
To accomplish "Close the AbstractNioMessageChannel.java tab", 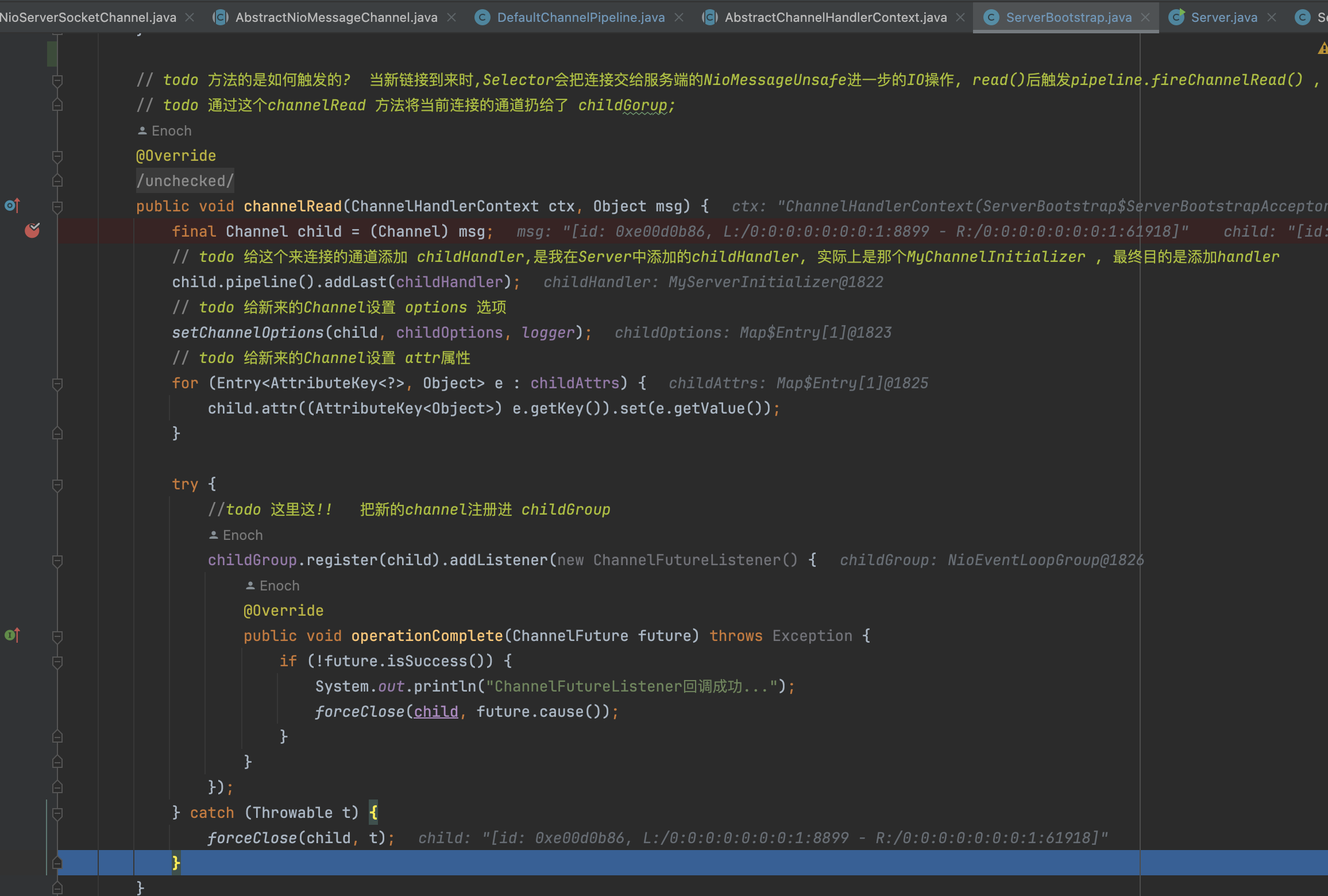I will [451, 18].
